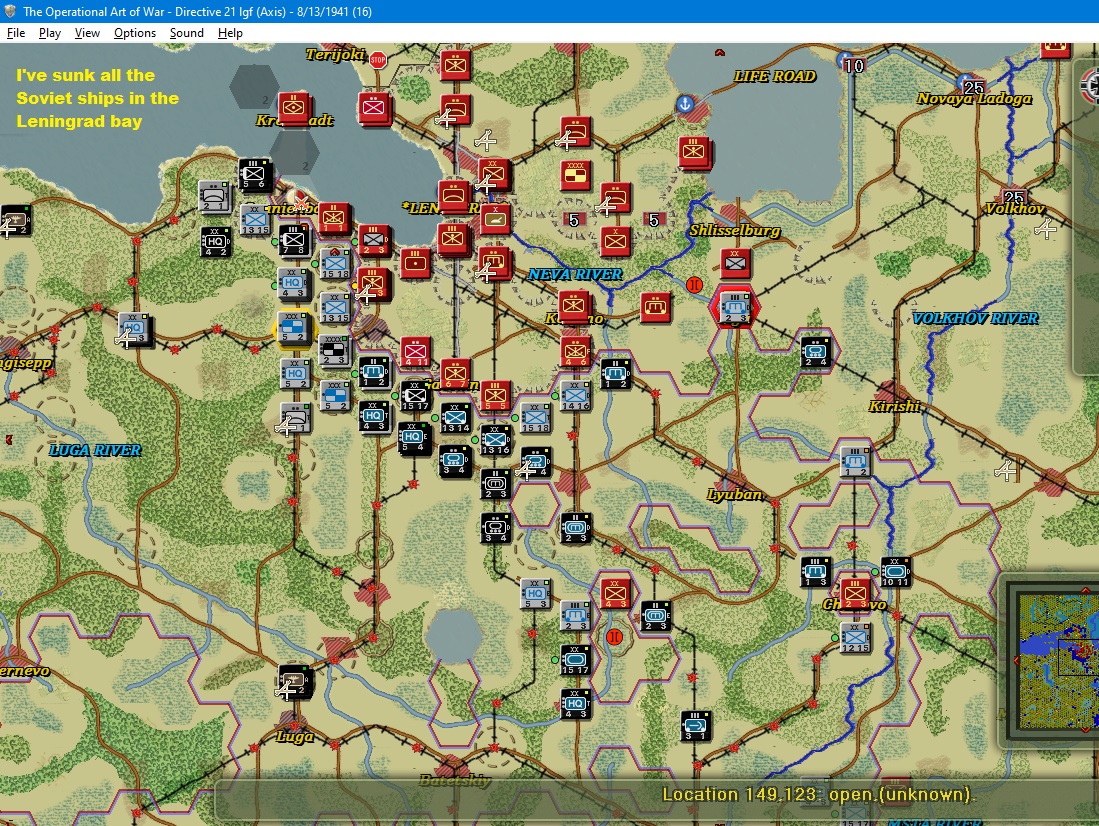Select the Soviet XXXX army headquarters counter
Image resolution: width=1099 pixels, height=826 pixels.
[x=575, y=175]
